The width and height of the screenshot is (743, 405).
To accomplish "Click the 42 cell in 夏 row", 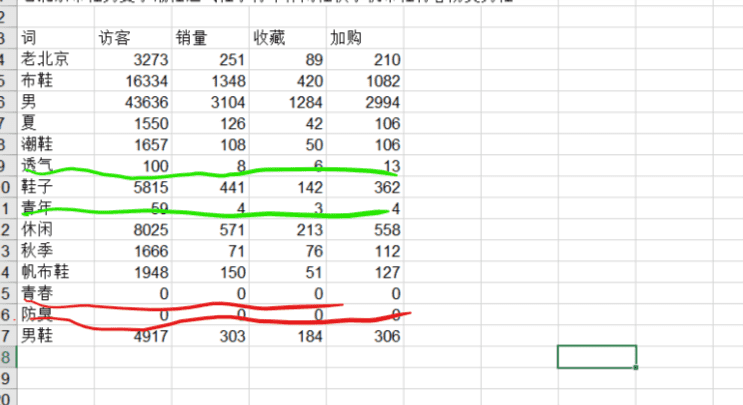I will [x=288, y=123].
